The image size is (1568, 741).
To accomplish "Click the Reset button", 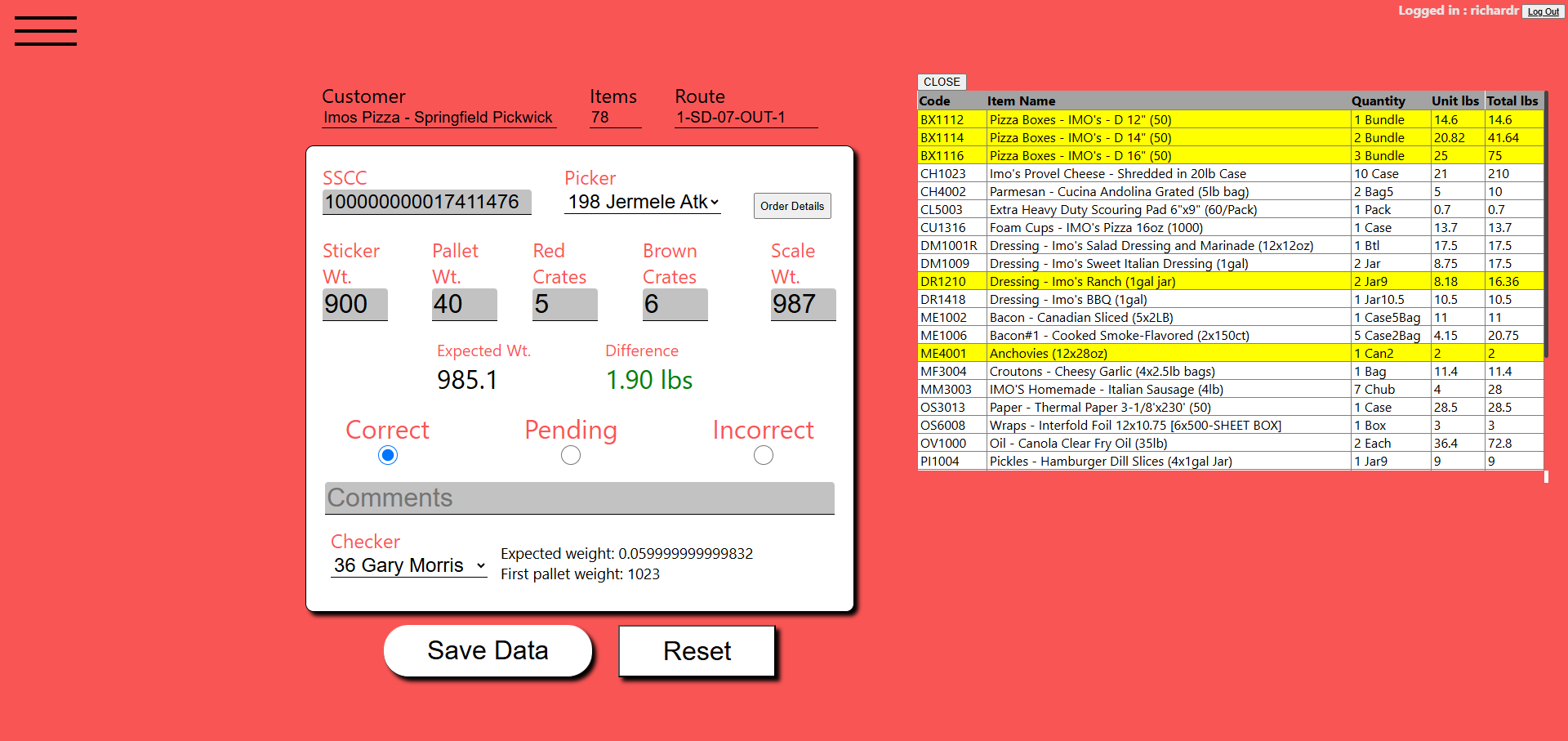I will tap(697, 651).
